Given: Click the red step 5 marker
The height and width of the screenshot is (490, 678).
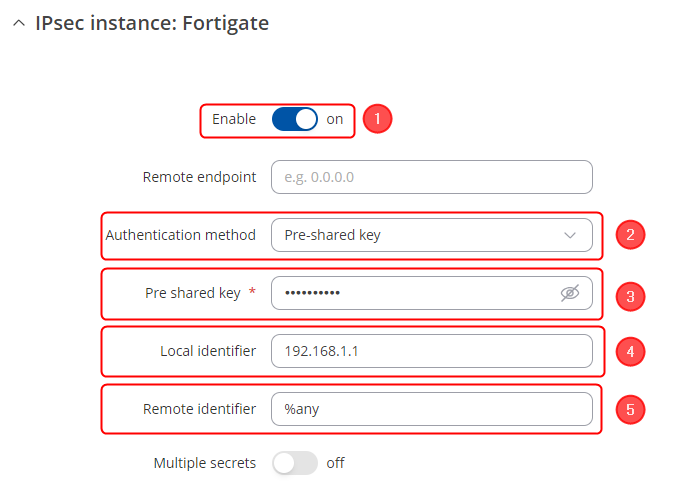Looking at the screenshot, I should coord(630,409).
